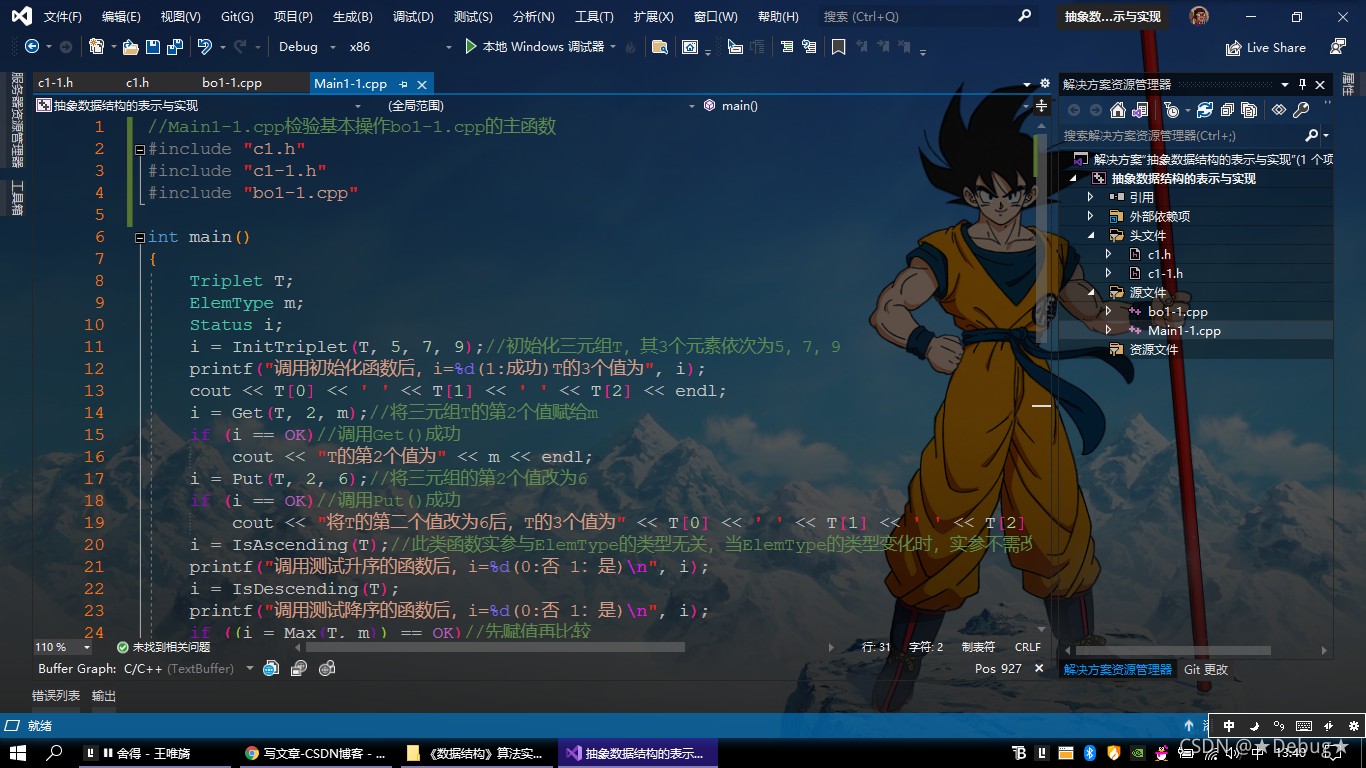Click the 未找到相关问题 status indicator
Viewport: 1366px width, 768px height.
click(x=163, y=647)
